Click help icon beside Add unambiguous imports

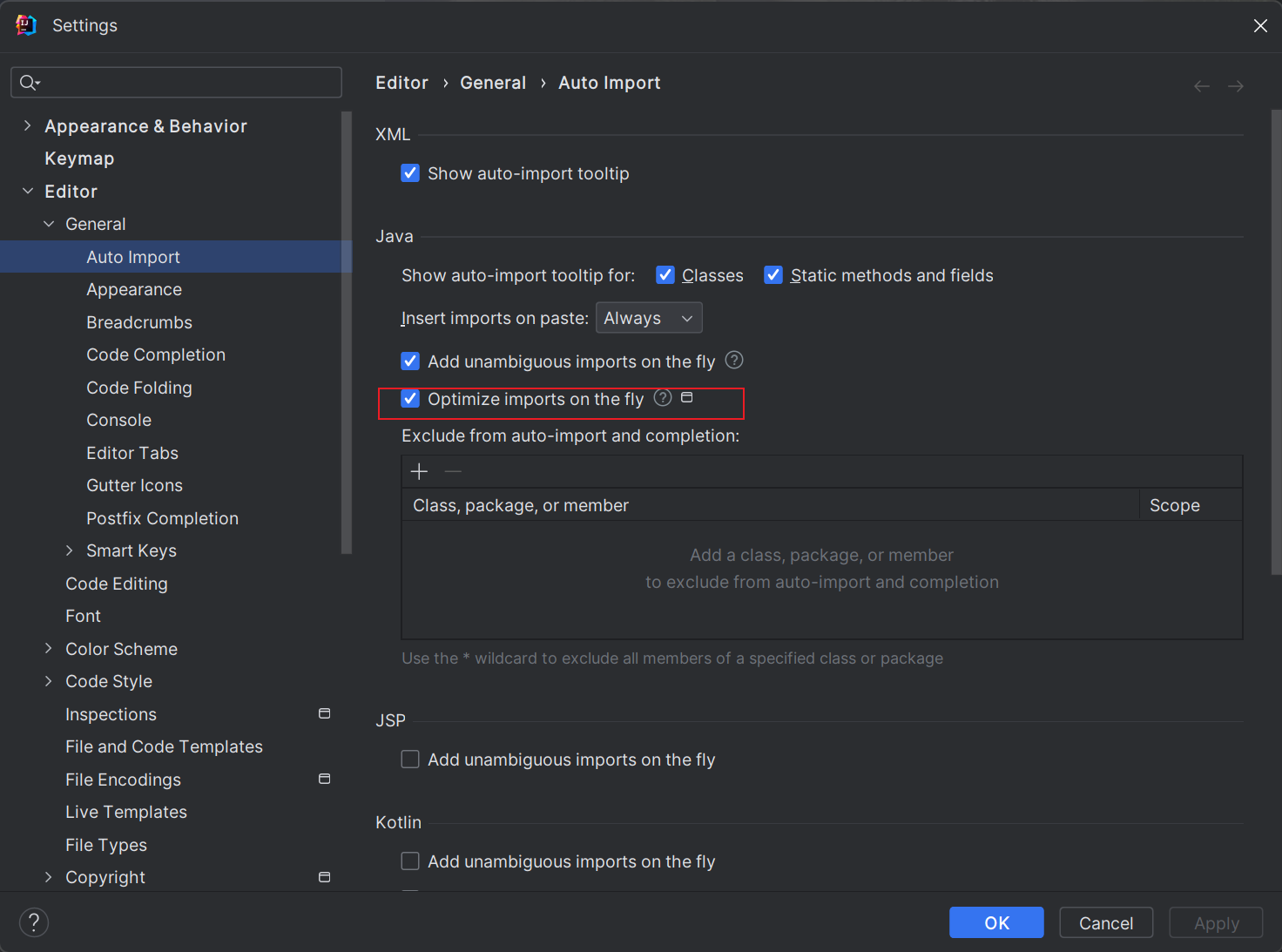click(x=734, y=360)
